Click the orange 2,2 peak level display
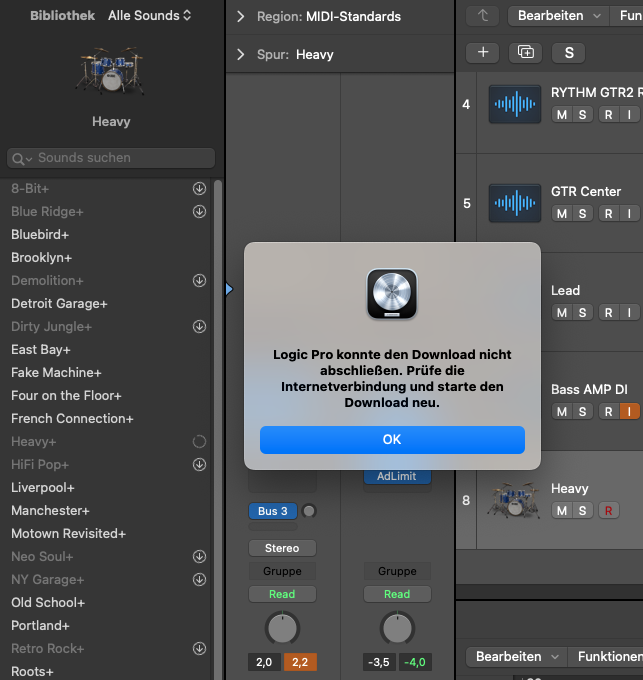643x680 pixels. [x=300, y=662]
